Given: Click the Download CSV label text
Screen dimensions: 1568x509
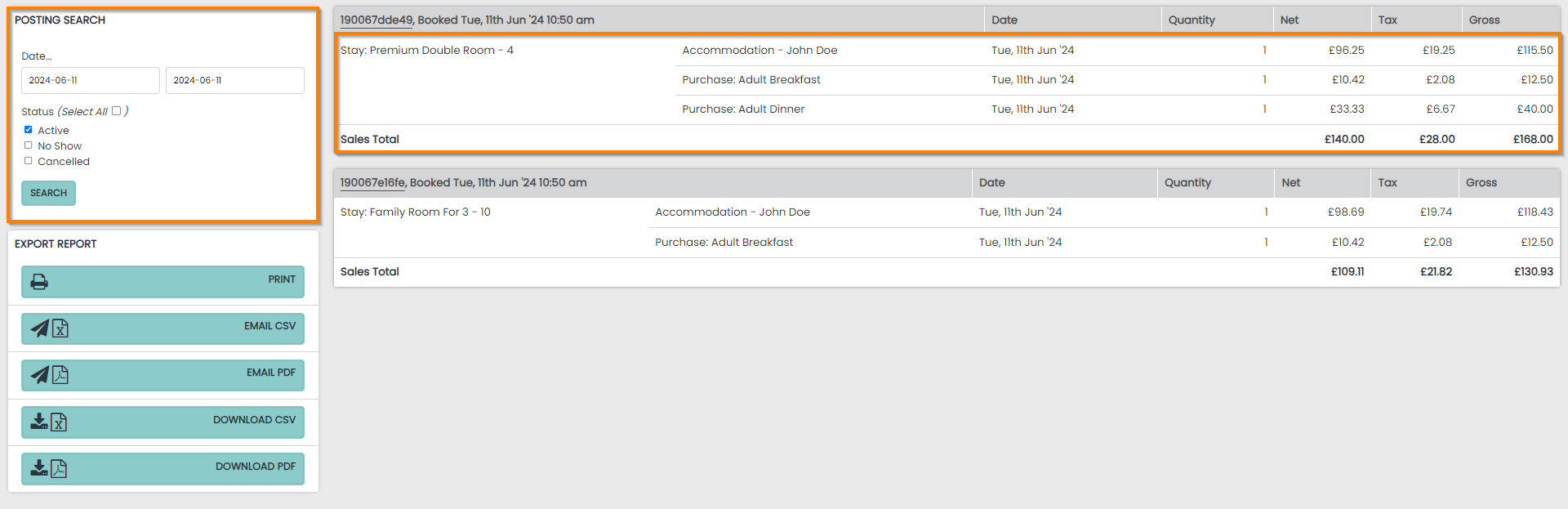Looking at the screenshot, I should 254,420.
